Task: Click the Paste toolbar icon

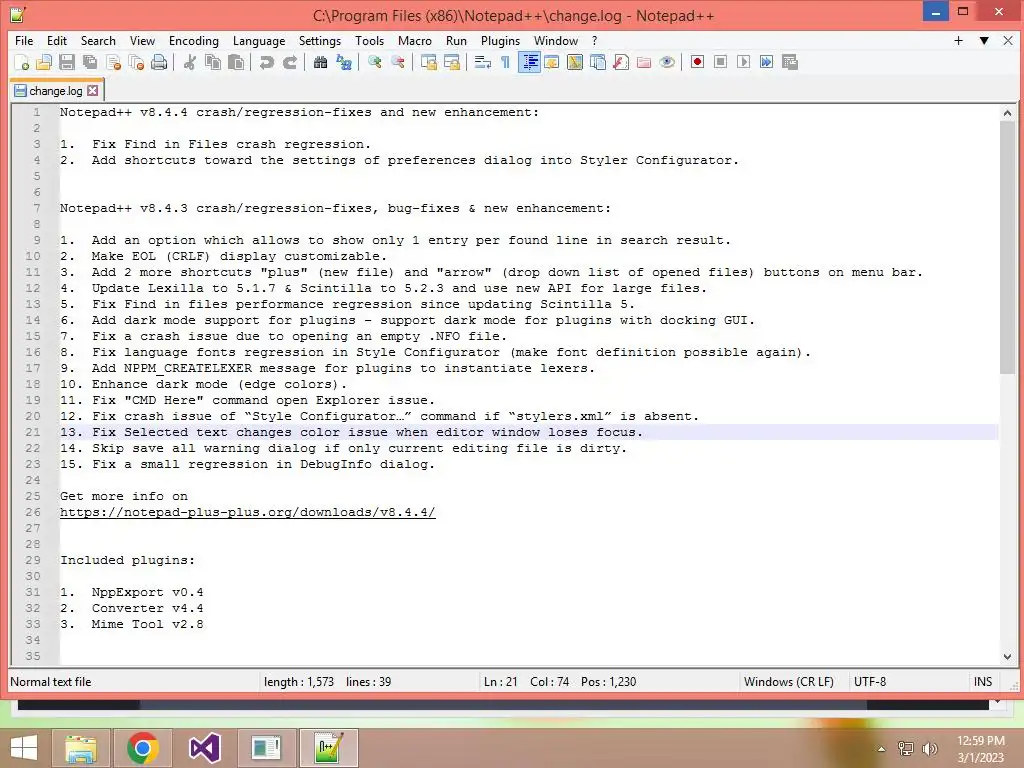Action: coord(236,62)
